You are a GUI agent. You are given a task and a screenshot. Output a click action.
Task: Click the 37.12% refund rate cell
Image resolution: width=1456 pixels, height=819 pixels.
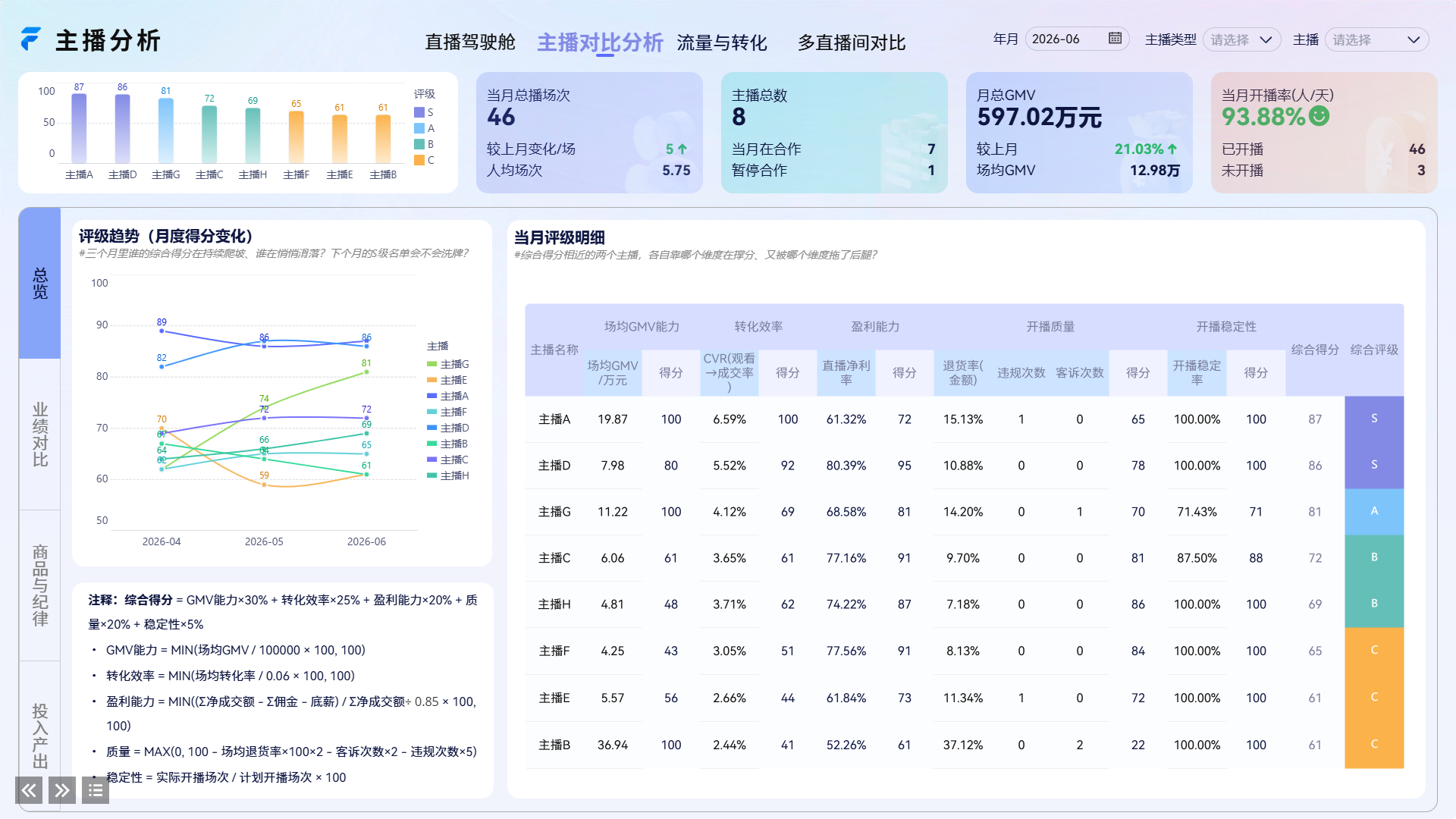pyautogui.click(x=963, y=745)
